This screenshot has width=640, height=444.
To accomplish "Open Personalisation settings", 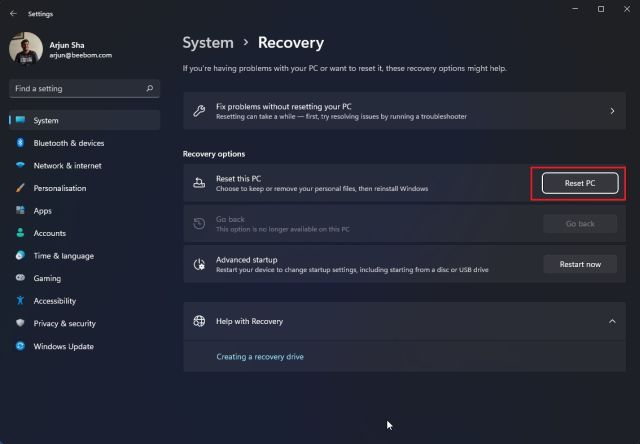I will 60,188.
